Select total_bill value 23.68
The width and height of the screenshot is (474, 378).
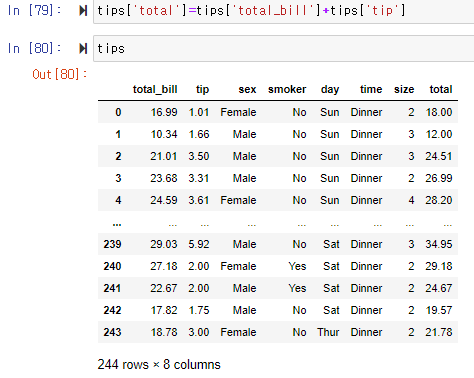pos(164,178)
